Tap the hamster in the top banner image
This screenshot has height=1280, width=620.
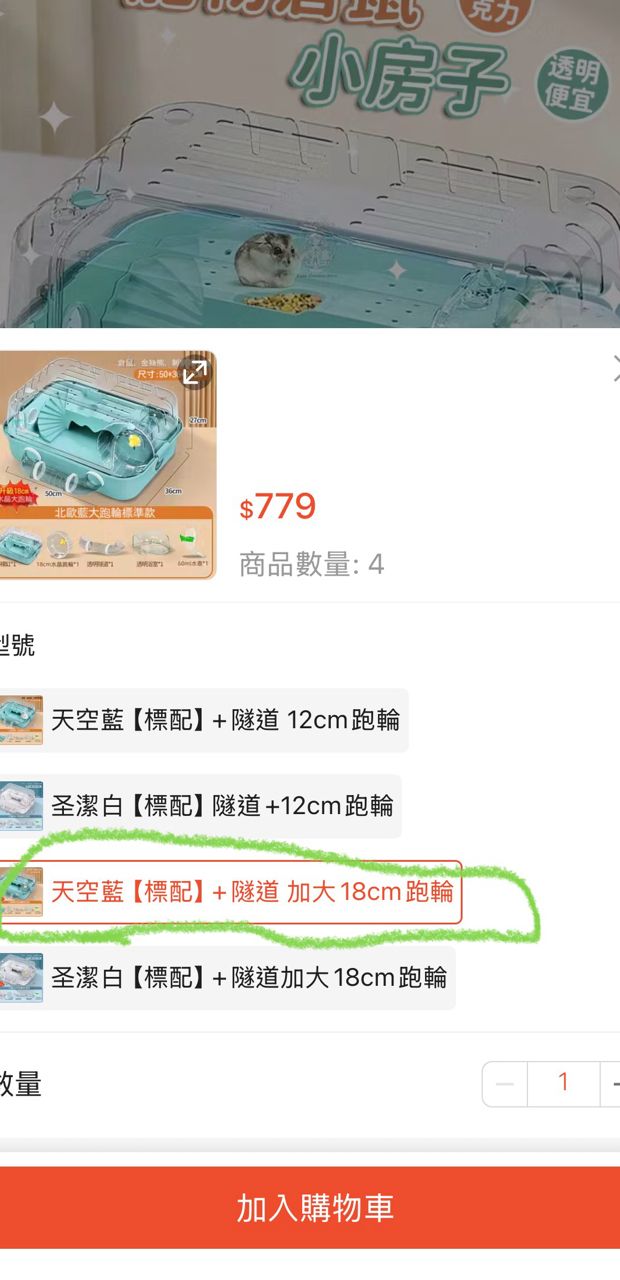coord(268,260)
